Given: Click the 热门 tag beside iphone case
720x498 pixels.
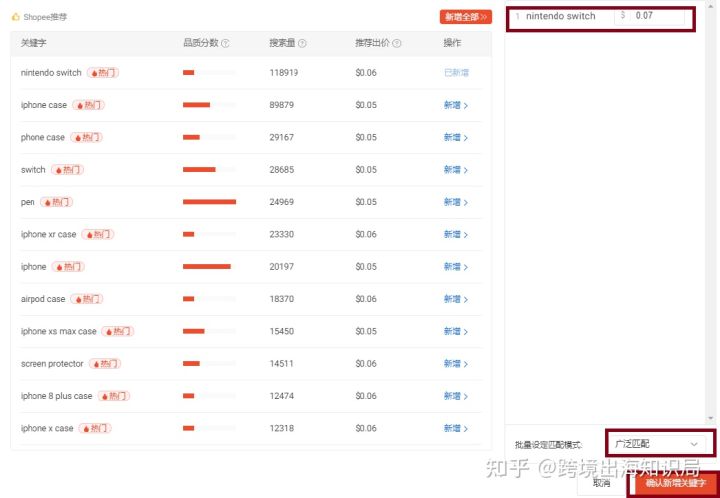Looking at the screenshot, I should (89, 105).
